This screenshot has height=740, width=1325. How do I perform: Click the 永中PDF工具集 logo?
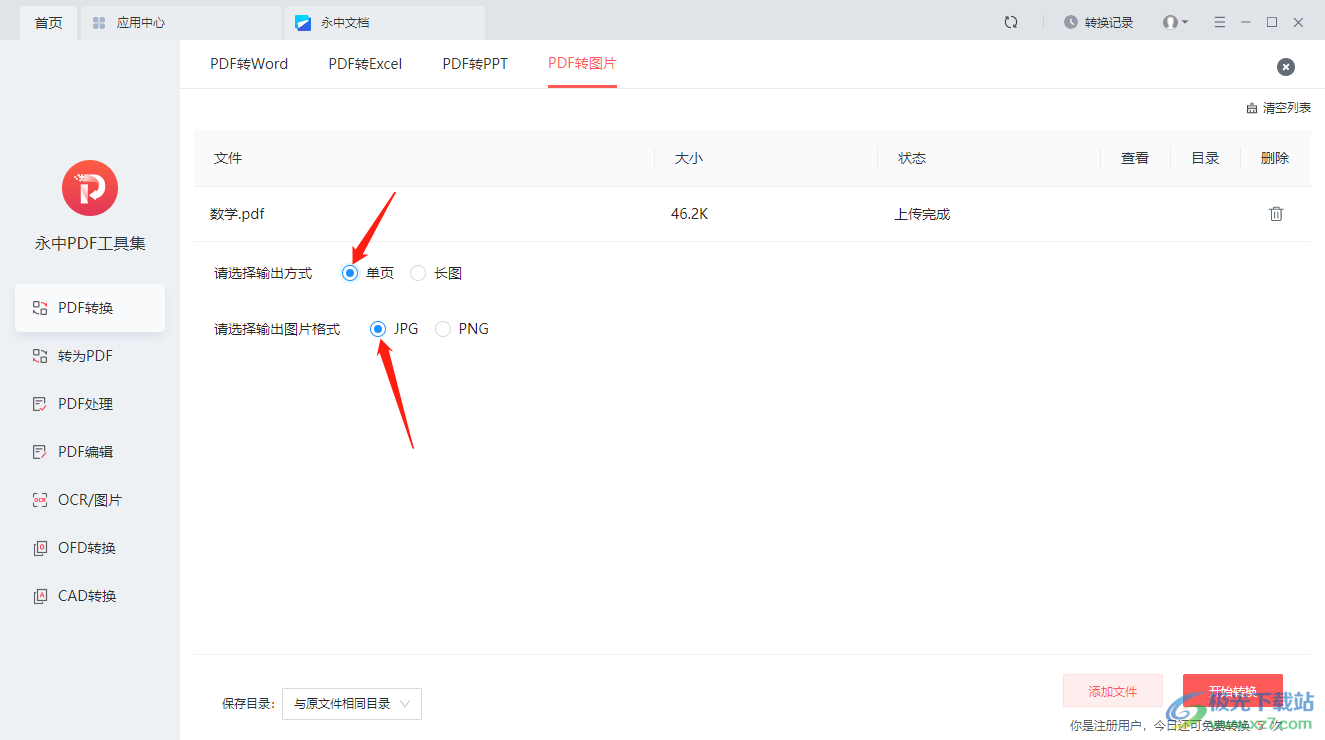coord(90,188)
